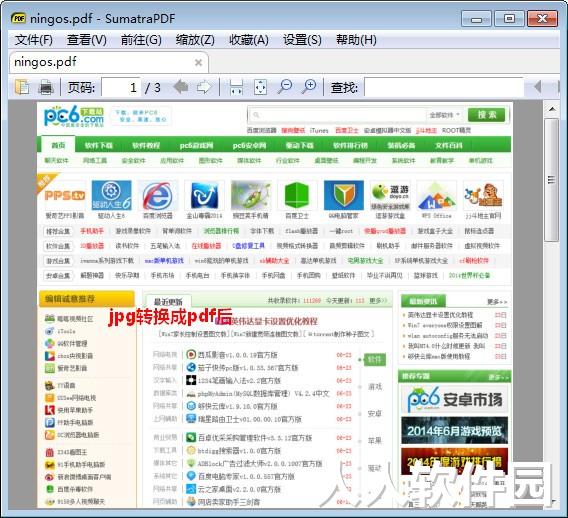
Task: Click the jj斗地主 icon
Action: (483, 196)
